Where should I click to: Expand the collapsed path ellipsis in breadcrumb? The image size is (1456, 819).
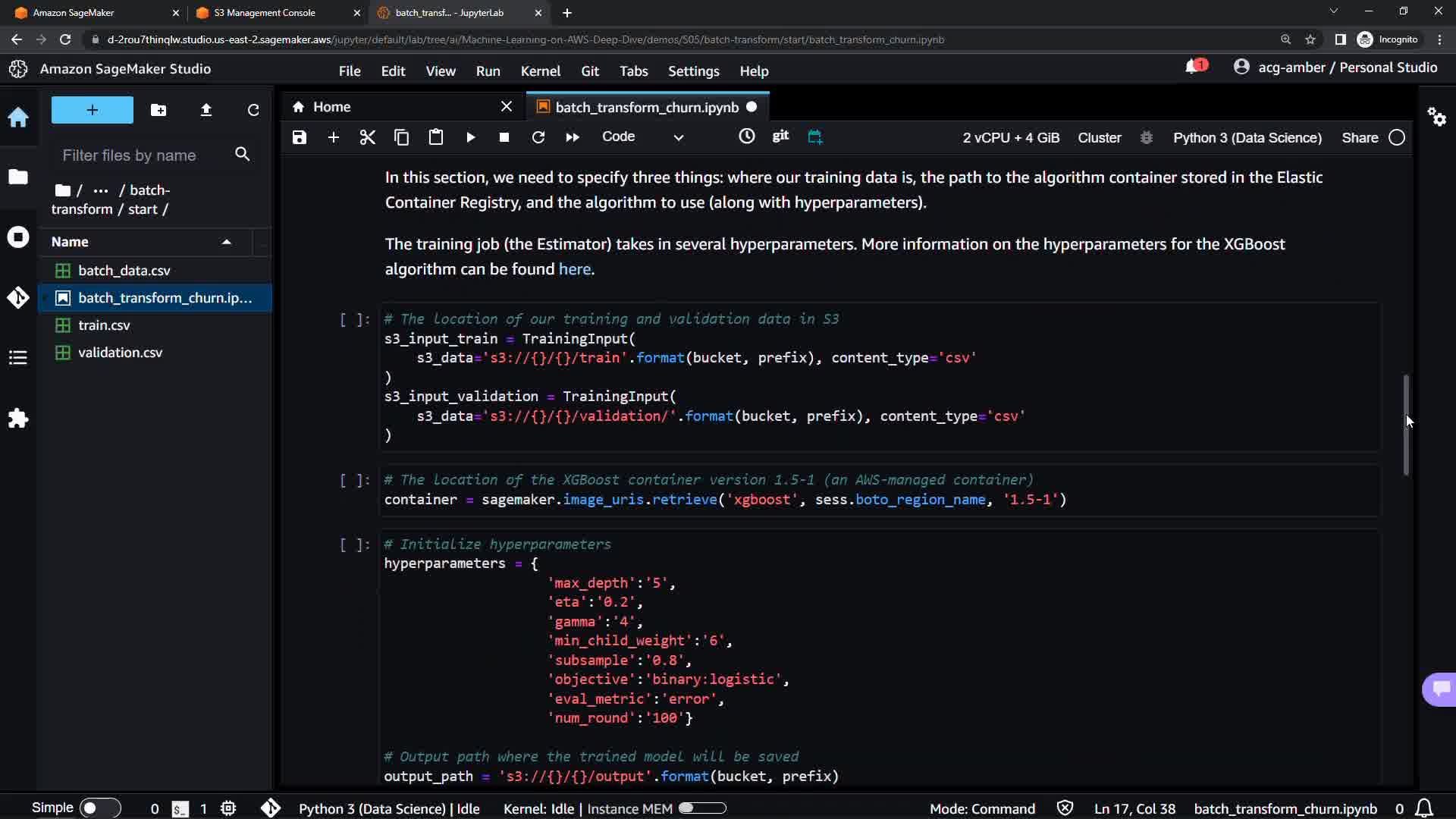pyautogui.click(x=100, y=190)
